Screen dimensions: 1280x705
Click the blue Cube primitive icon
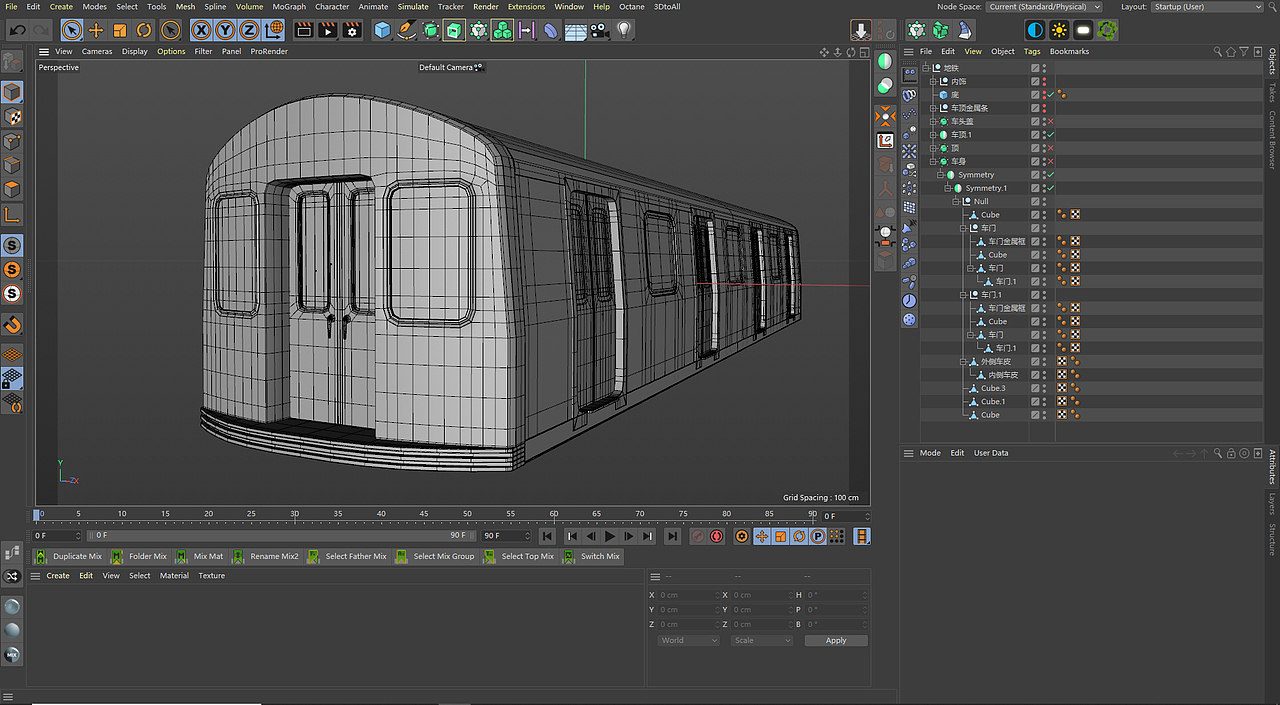(382, 30)
